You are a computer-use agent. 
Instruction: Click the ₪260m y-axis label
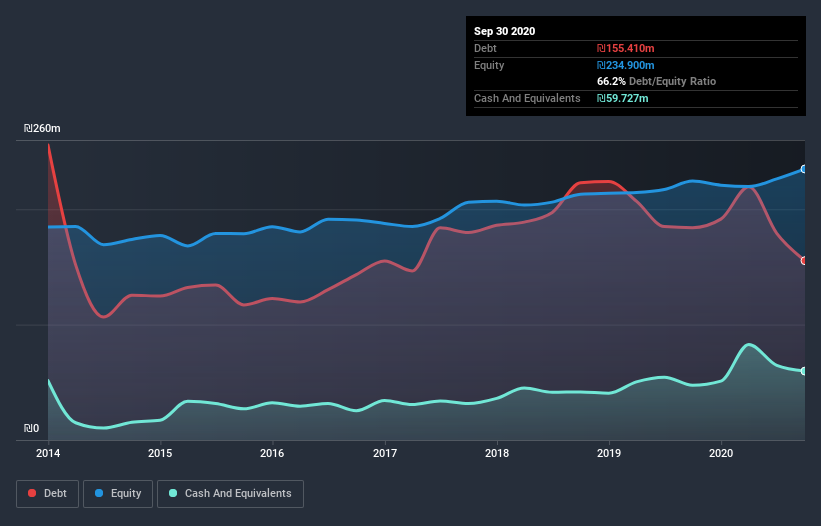coord(42,128)
